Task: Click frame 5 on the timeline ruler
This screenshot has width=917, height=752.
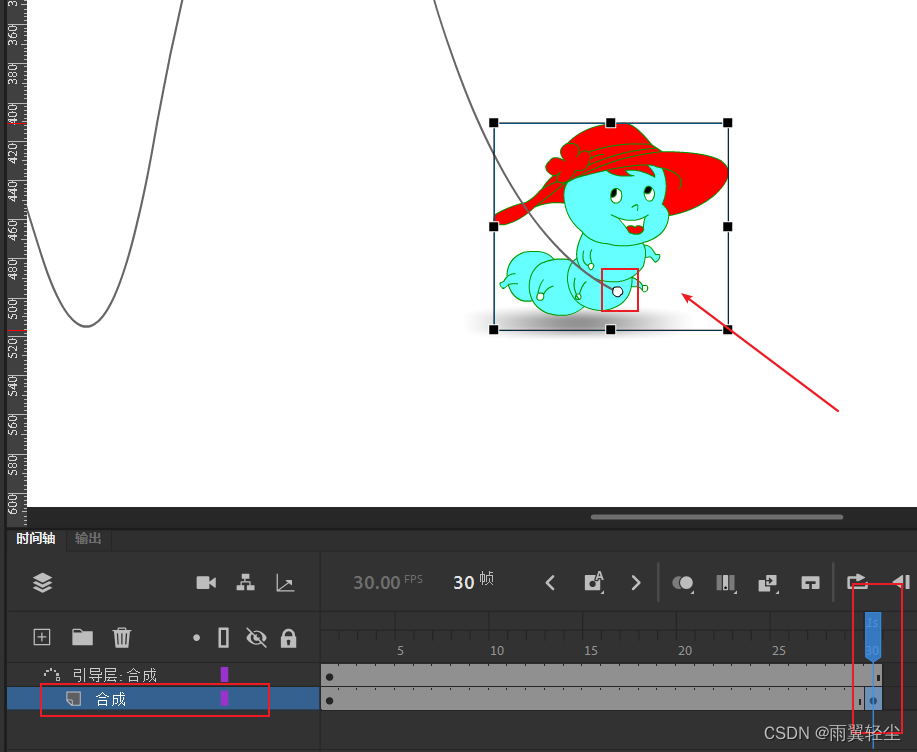Action: click(400, 650)
